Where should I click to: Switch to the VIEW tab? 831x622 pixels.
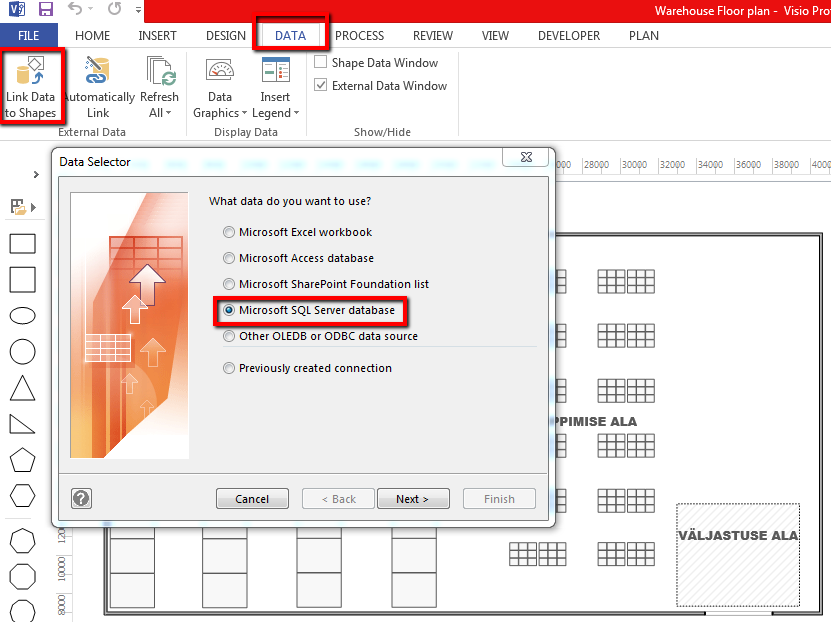[495, 35]
